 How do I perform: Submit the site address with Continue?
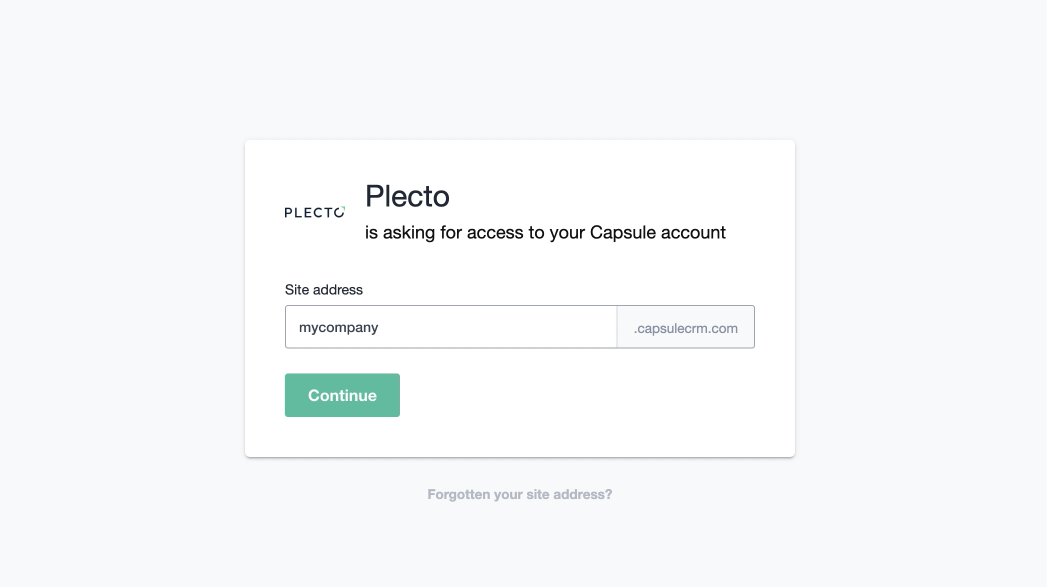point(342,395)
